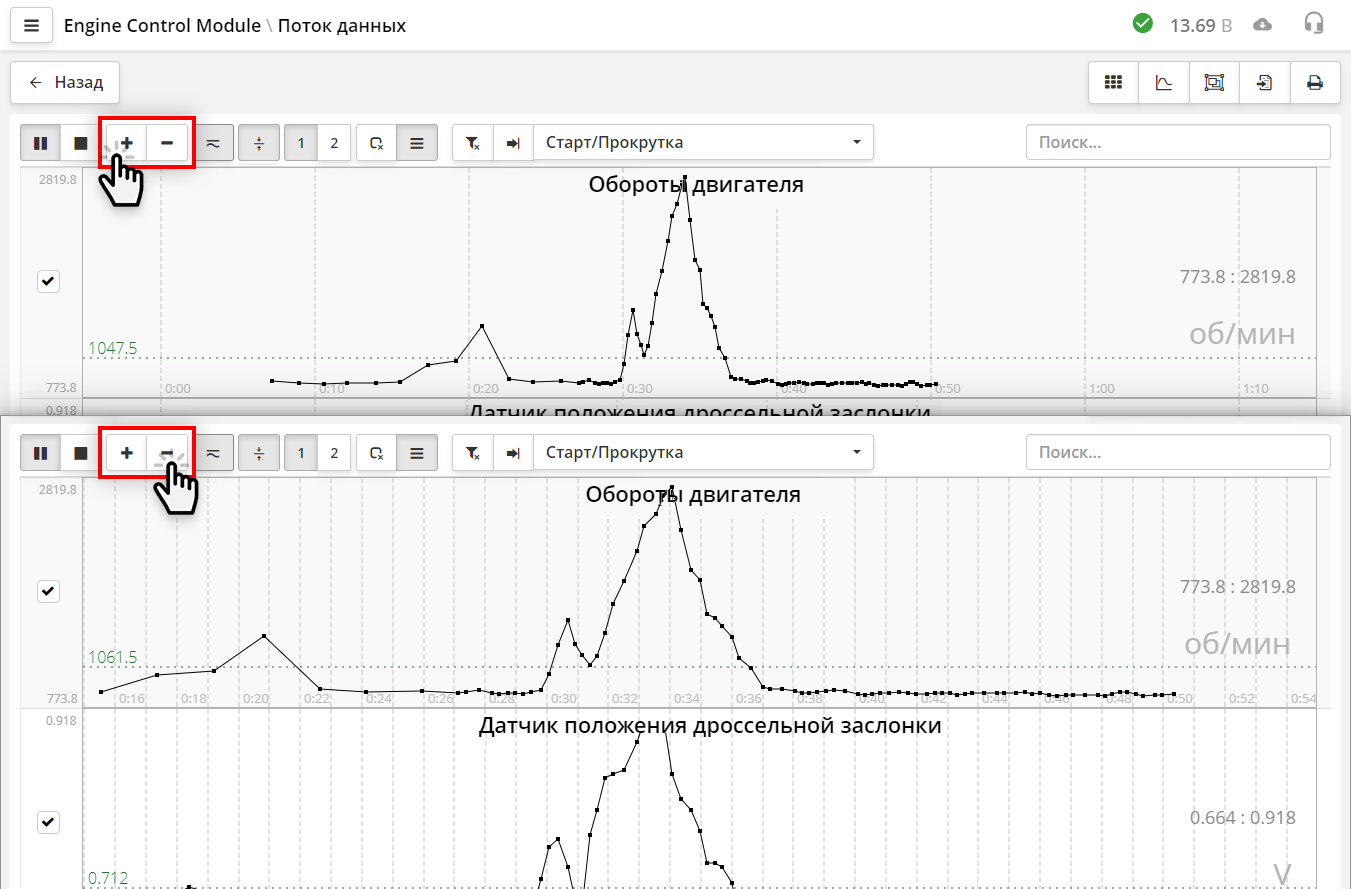Viewport: 1351px width, 889px height.
Task: Click the fullscreen frame icon
Action: click(x=1214, y=83)
